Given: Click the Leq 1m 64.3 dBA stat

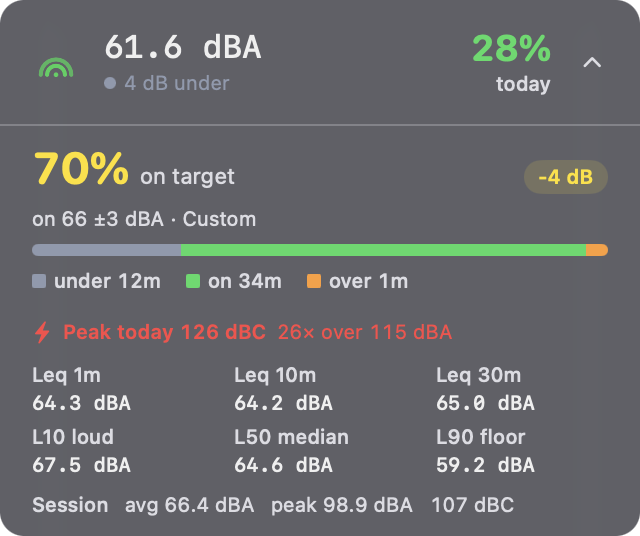Looking at the screenshot, I should [x=82, y=389].
